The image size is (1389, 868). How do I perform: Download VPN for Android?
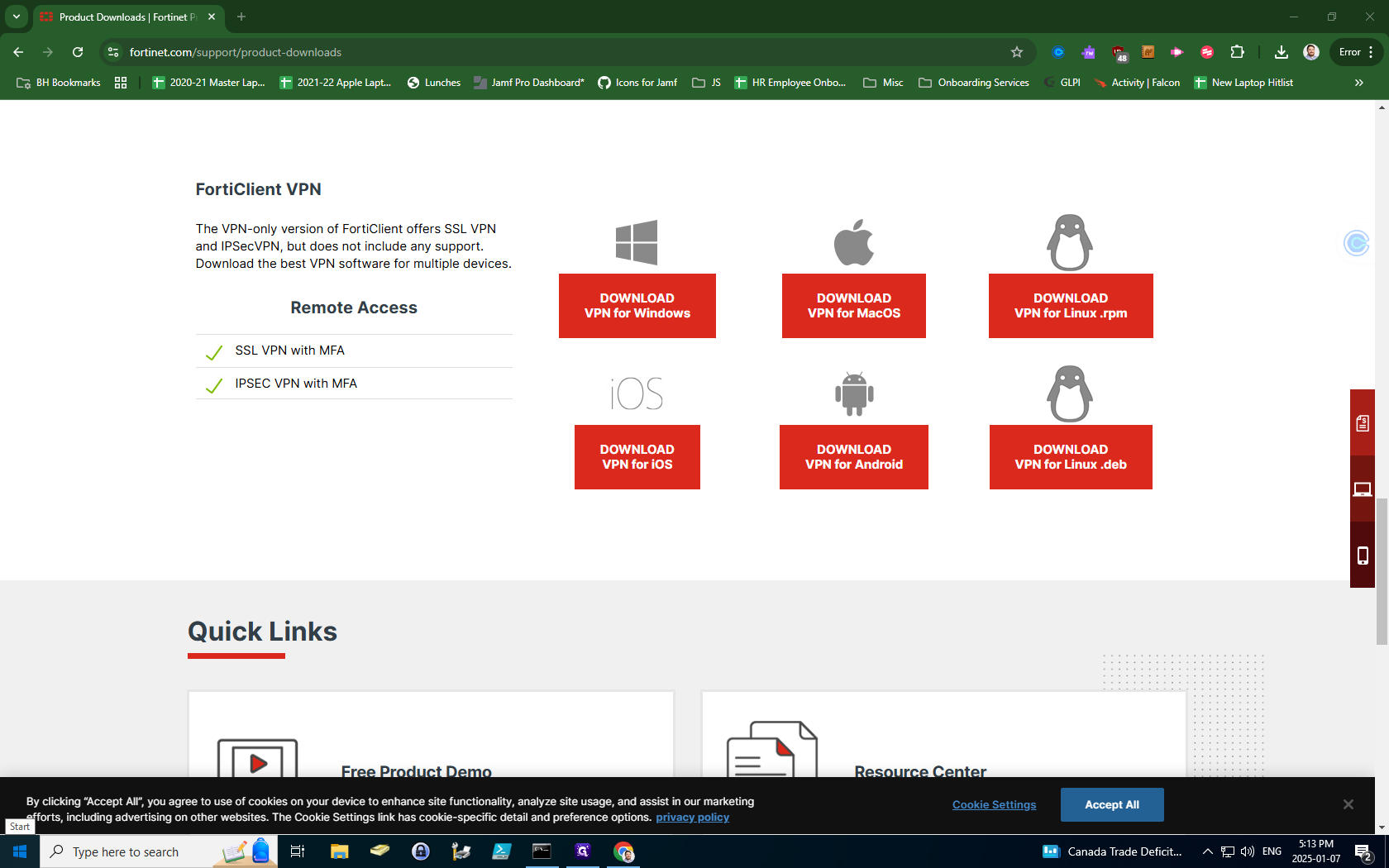[x=854, y=457]
